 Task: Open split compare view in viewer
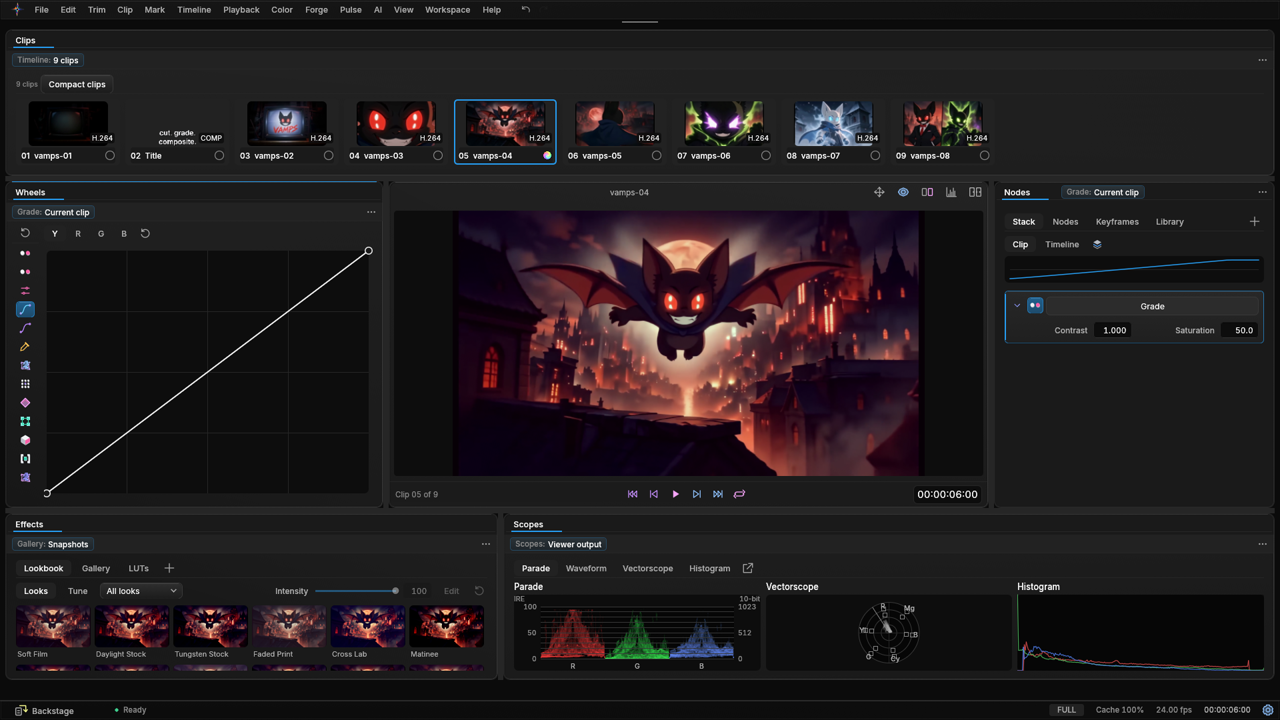927,192
